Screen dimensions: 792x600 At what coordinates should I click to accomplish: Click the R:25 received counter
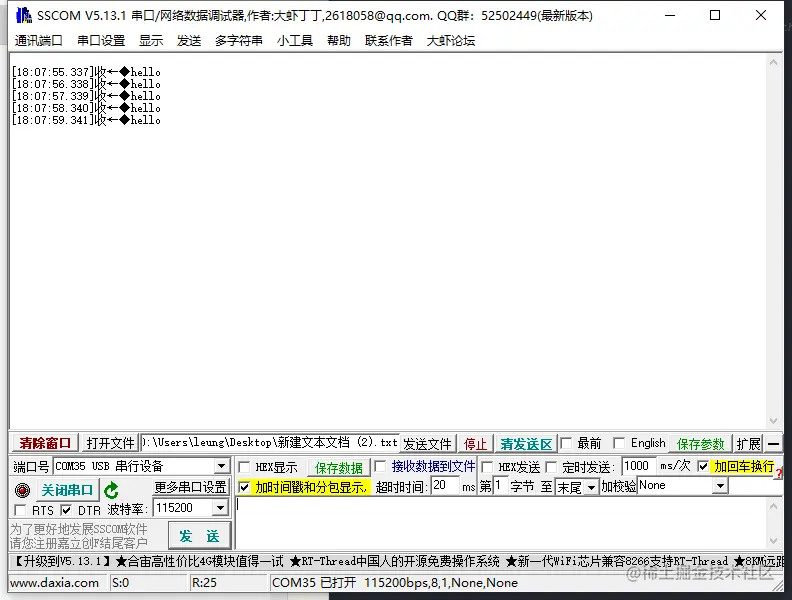click(x=205, y=583)
